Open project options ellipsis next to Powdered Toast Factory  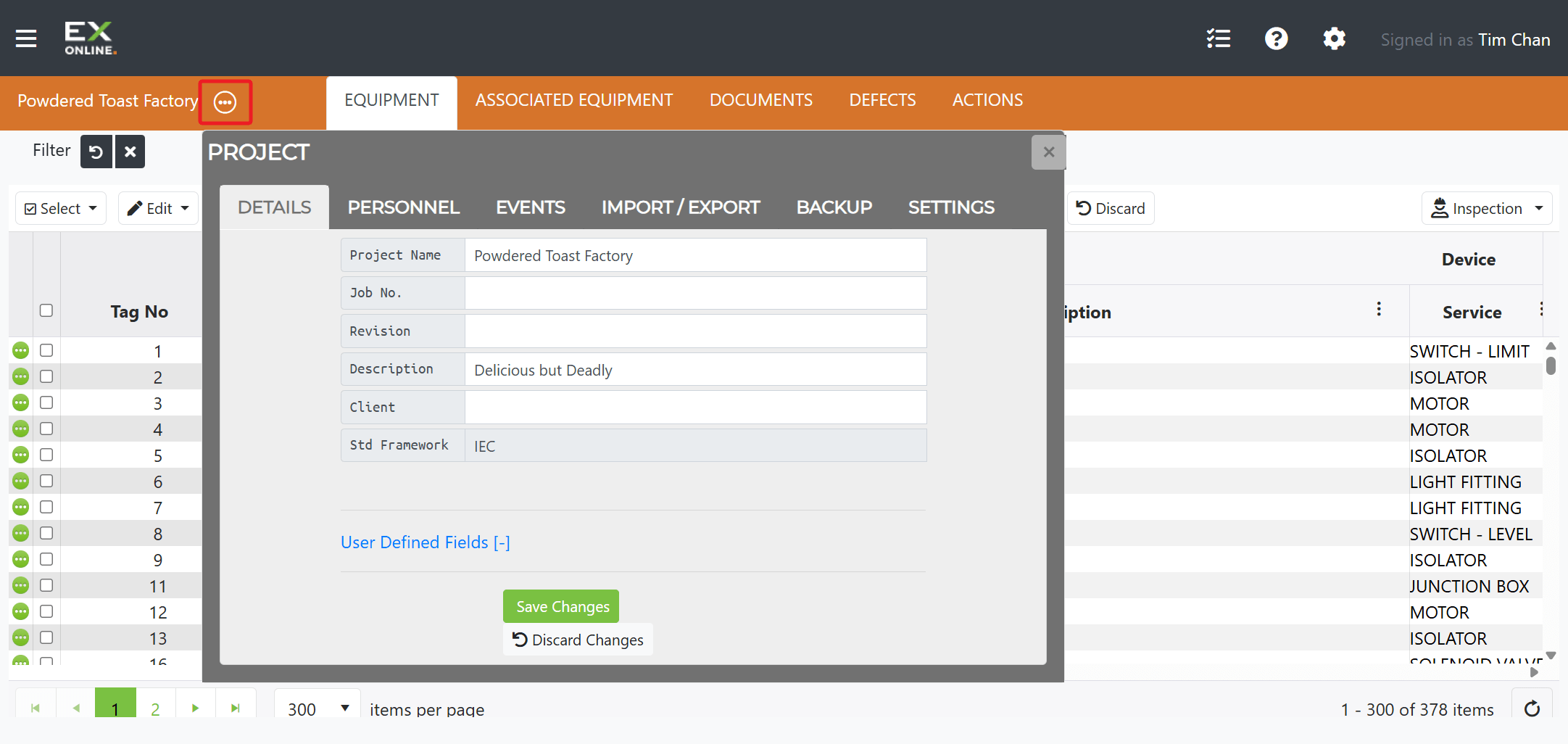click(225, 102)
